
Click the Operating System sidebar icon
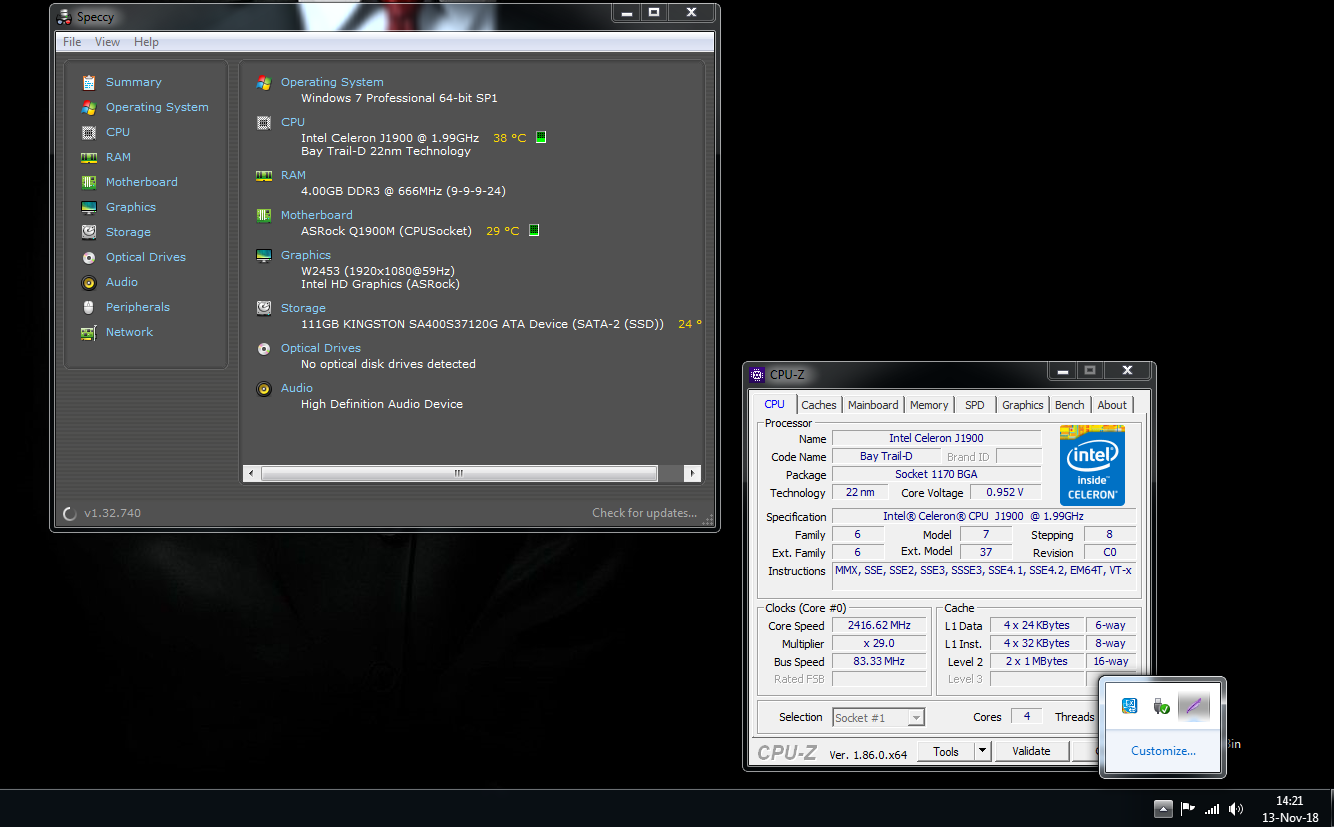coord(89,107)
